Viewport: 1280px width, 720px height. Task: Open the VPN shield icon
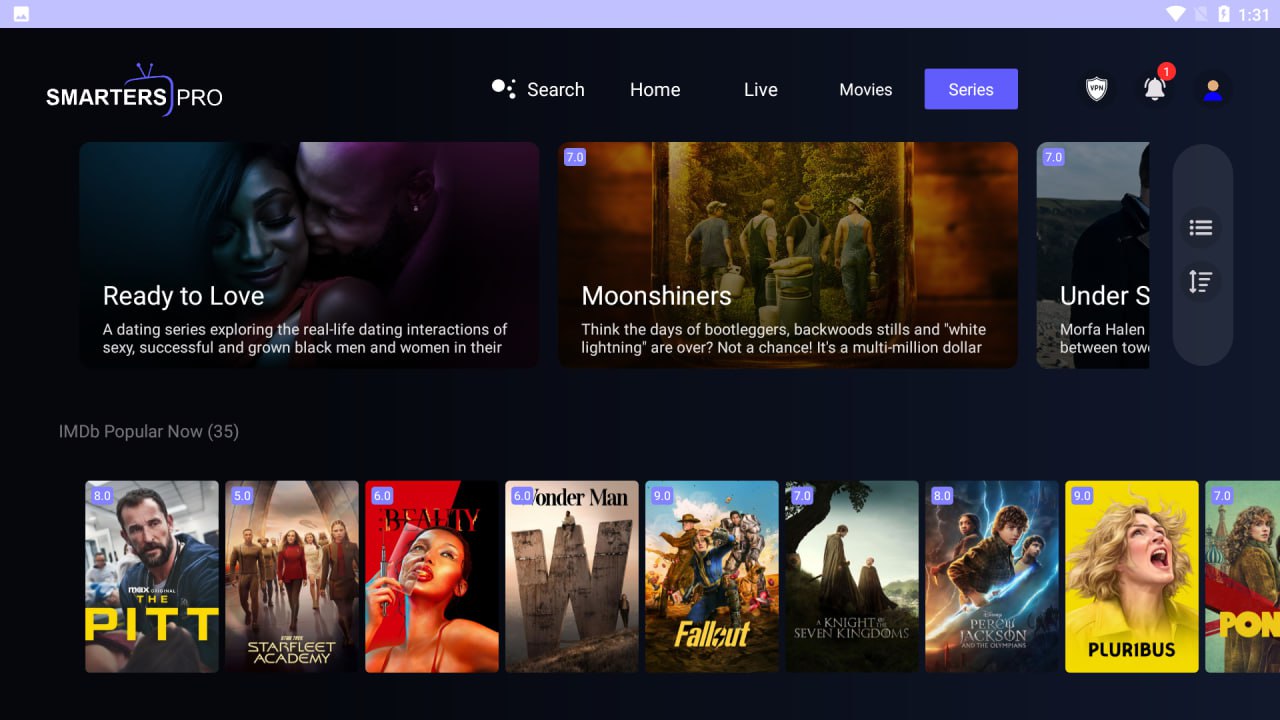click(x=1097, y=89)
